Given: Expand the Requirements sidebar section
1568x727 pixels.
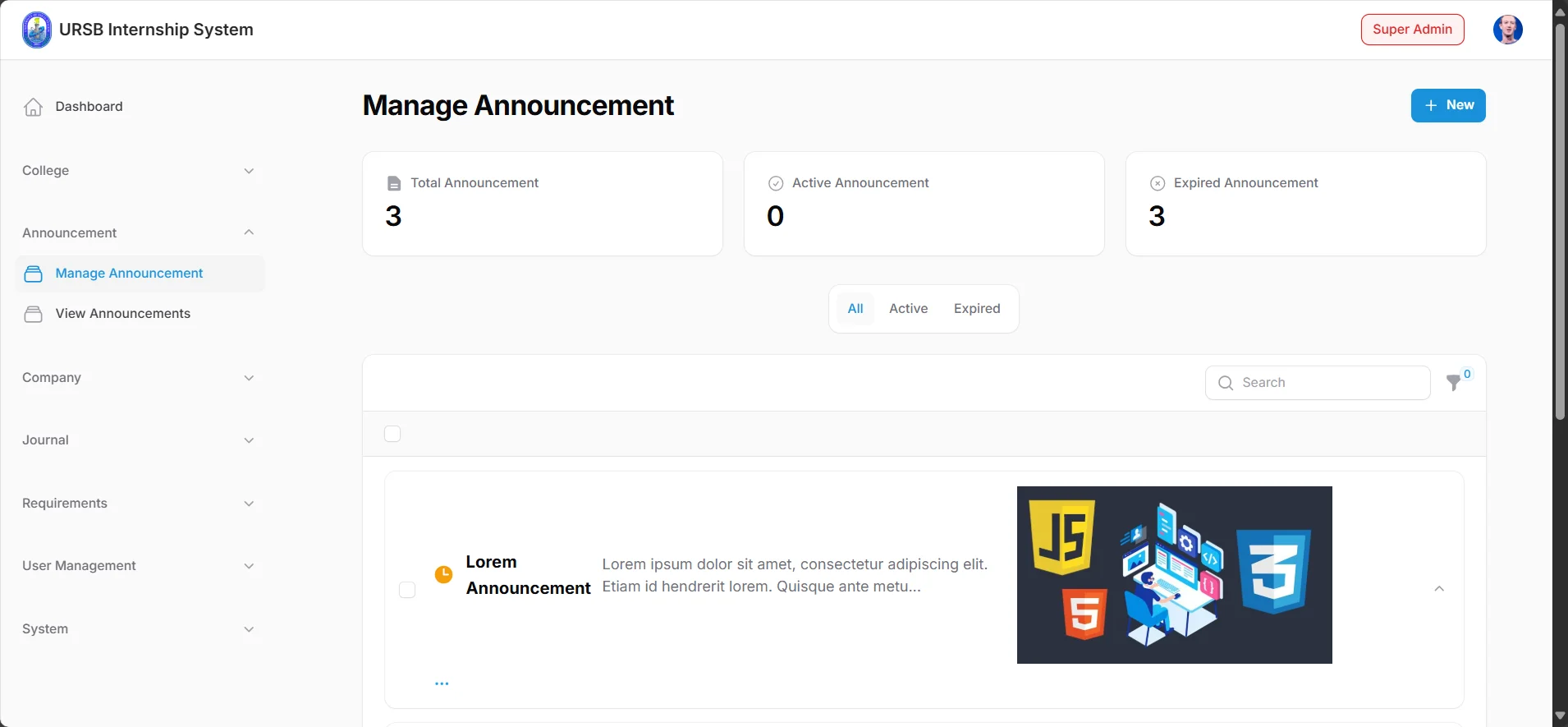Looking at the screenshot, I should (x=138, y=504).
